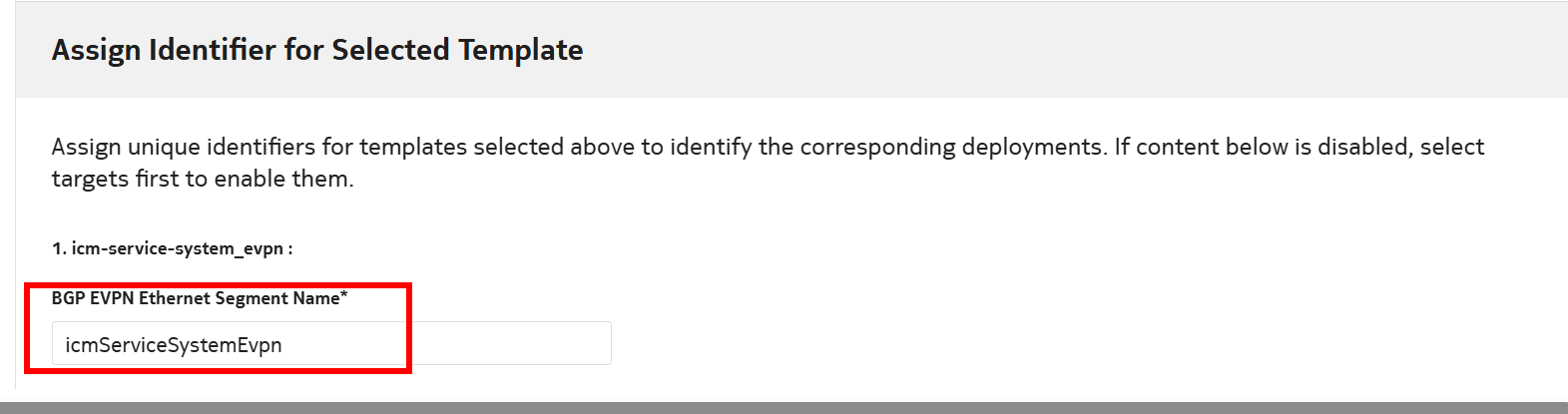
Task: Click the dark gray bar at the bottom
Action: 784,407
